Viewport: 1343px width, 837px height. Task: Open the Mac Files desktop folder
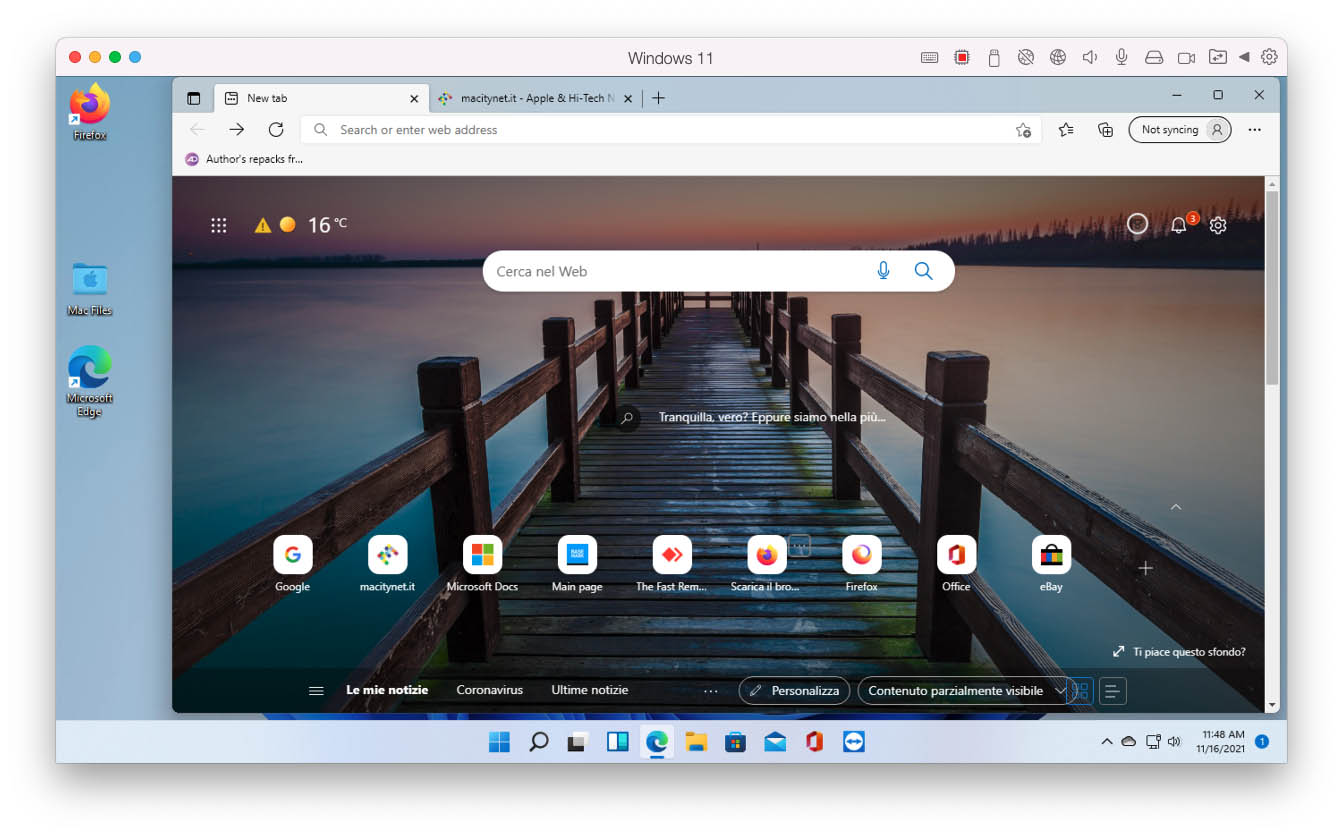click(x=90, y=288)
